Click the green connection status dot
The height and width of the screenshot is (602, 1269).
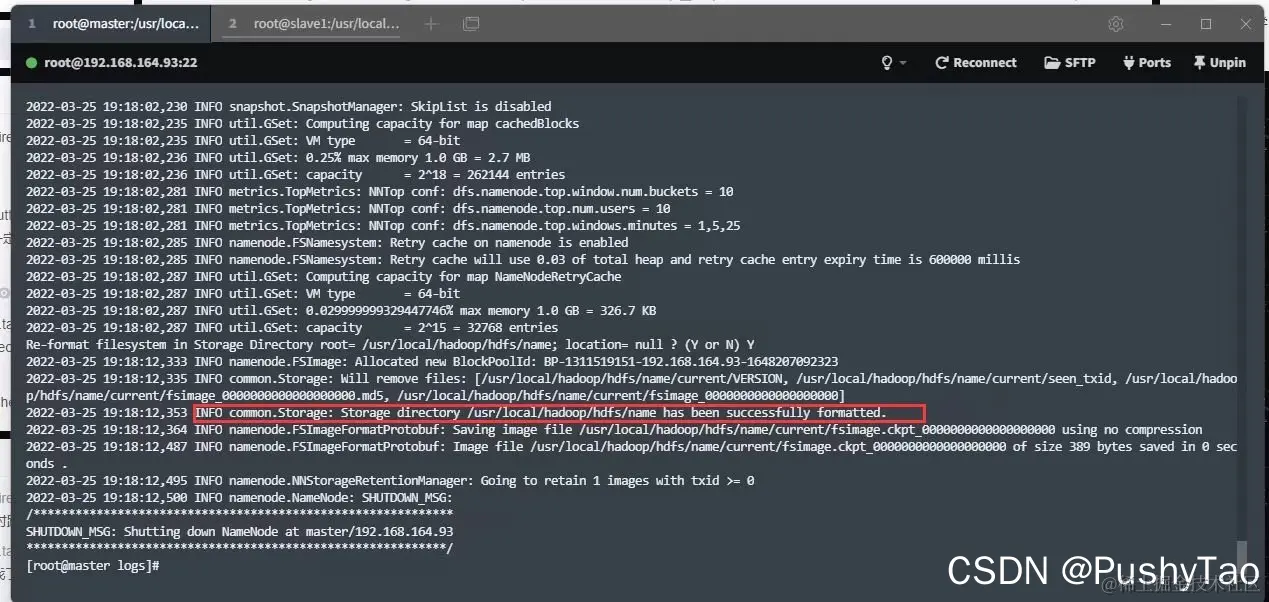(32, 62)
